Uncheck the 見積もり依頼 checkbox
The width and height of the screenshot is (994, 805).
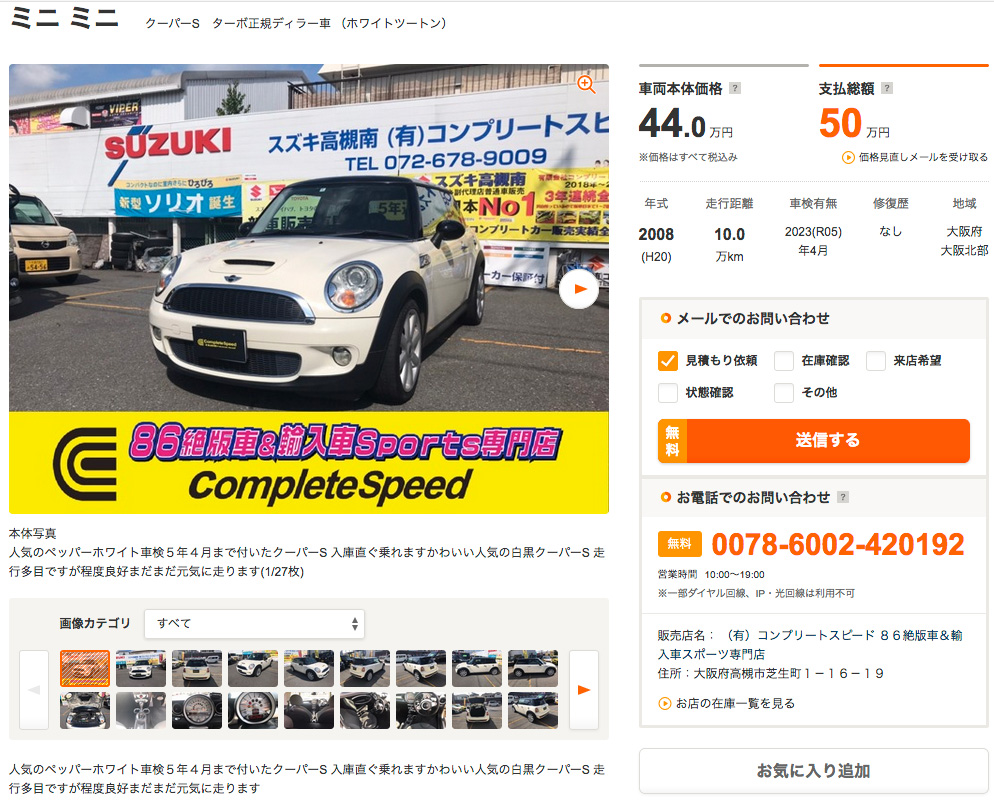(x=668, y=361)
